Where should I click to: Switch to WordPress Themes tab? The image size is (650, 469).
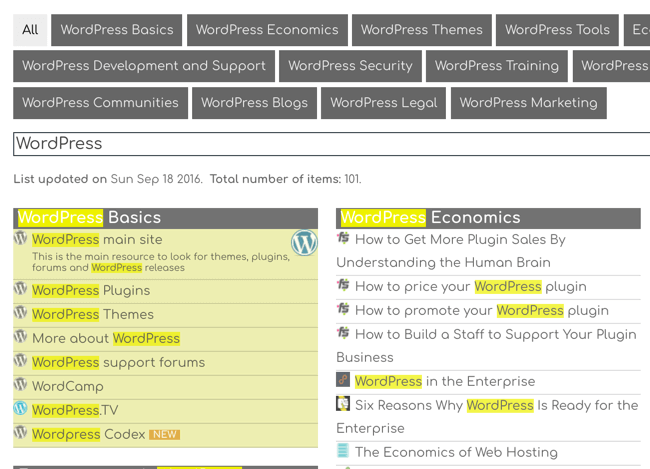(421, 30)
